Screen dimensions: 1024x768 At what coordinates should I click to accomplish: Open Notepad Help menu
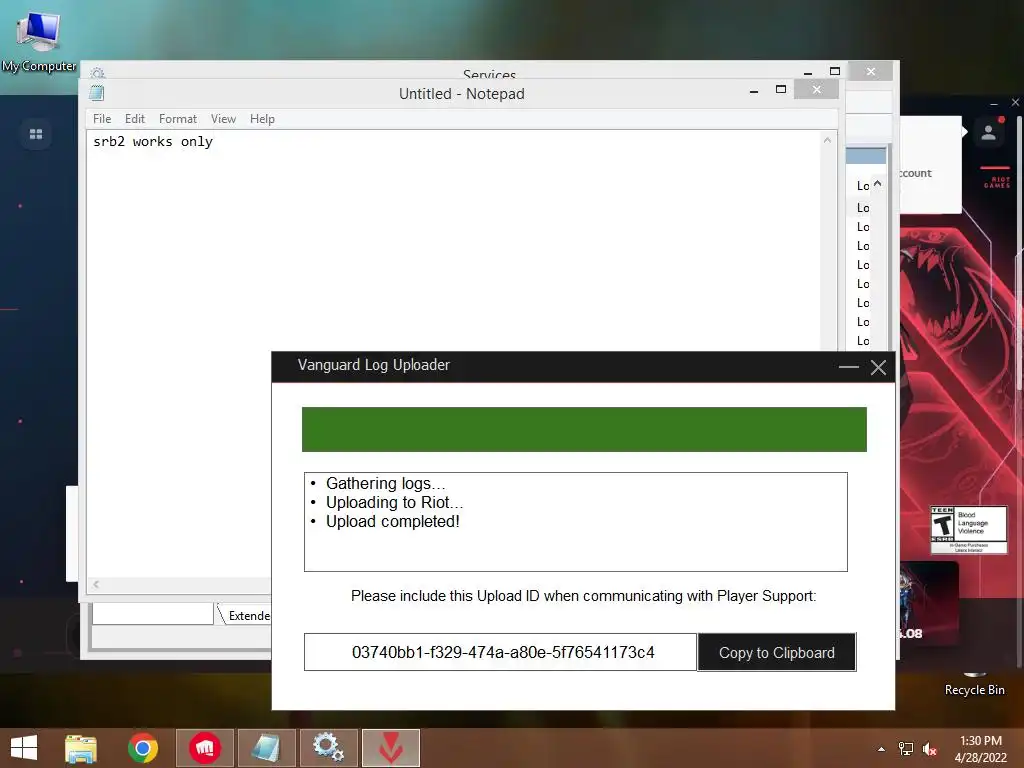point(262,119)
